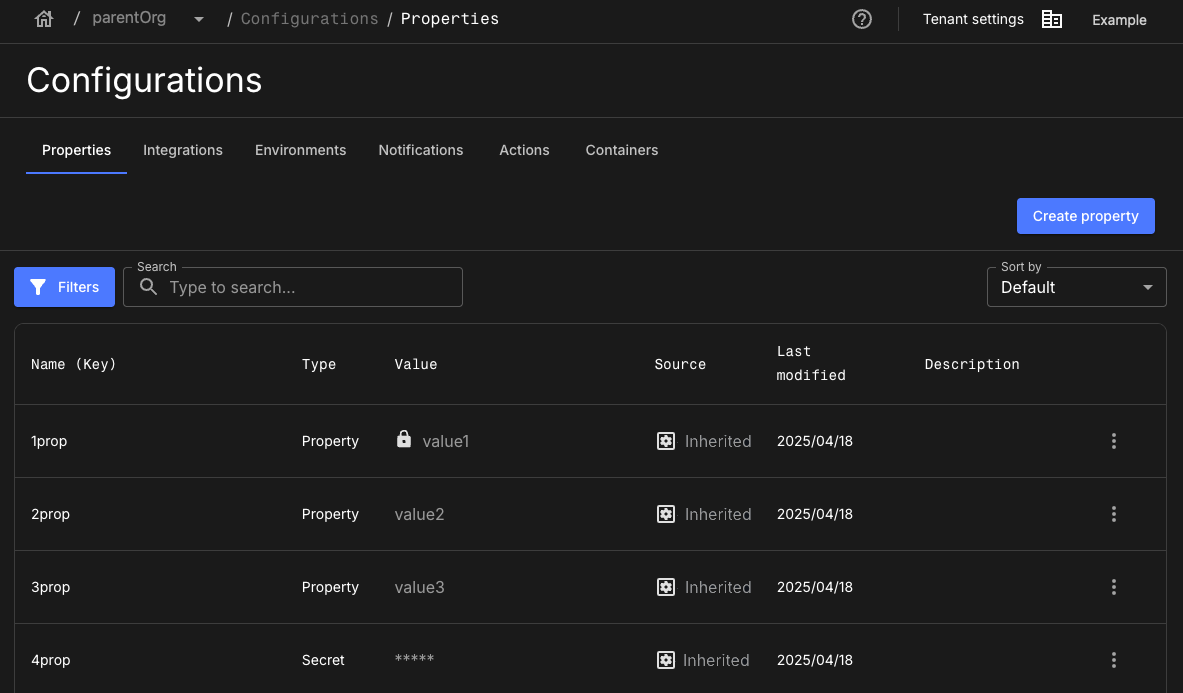Switch to the Integrations tab
The image size is (1183, 693).
pyautogui.click(x=183, y=150)
